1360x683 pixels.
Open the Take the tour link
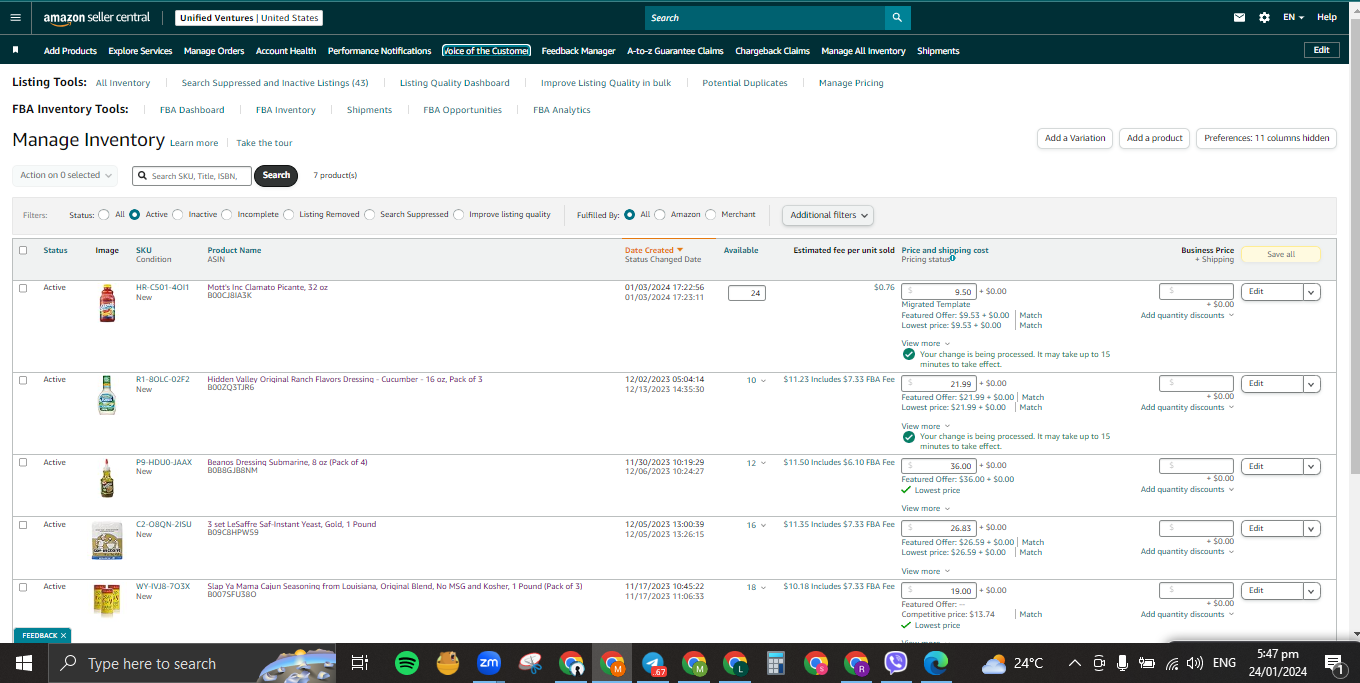(x=264, y=143)
